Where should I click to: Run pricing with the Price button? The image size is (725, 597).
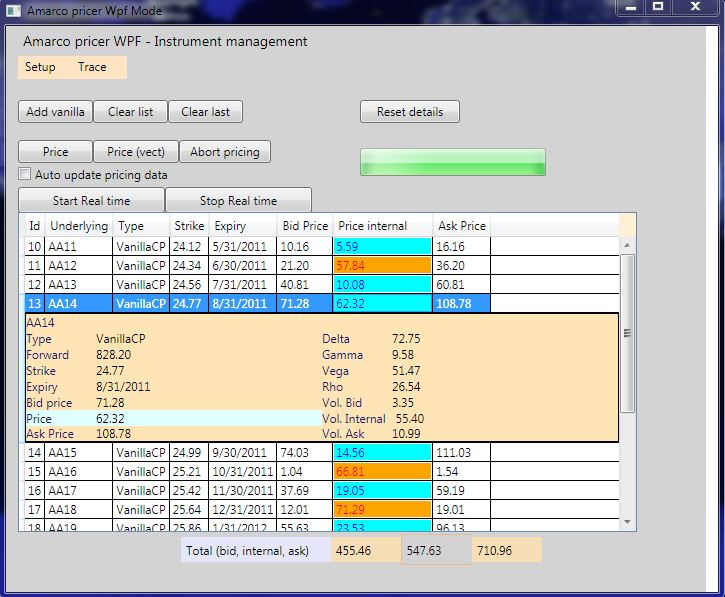coord(55,152)
